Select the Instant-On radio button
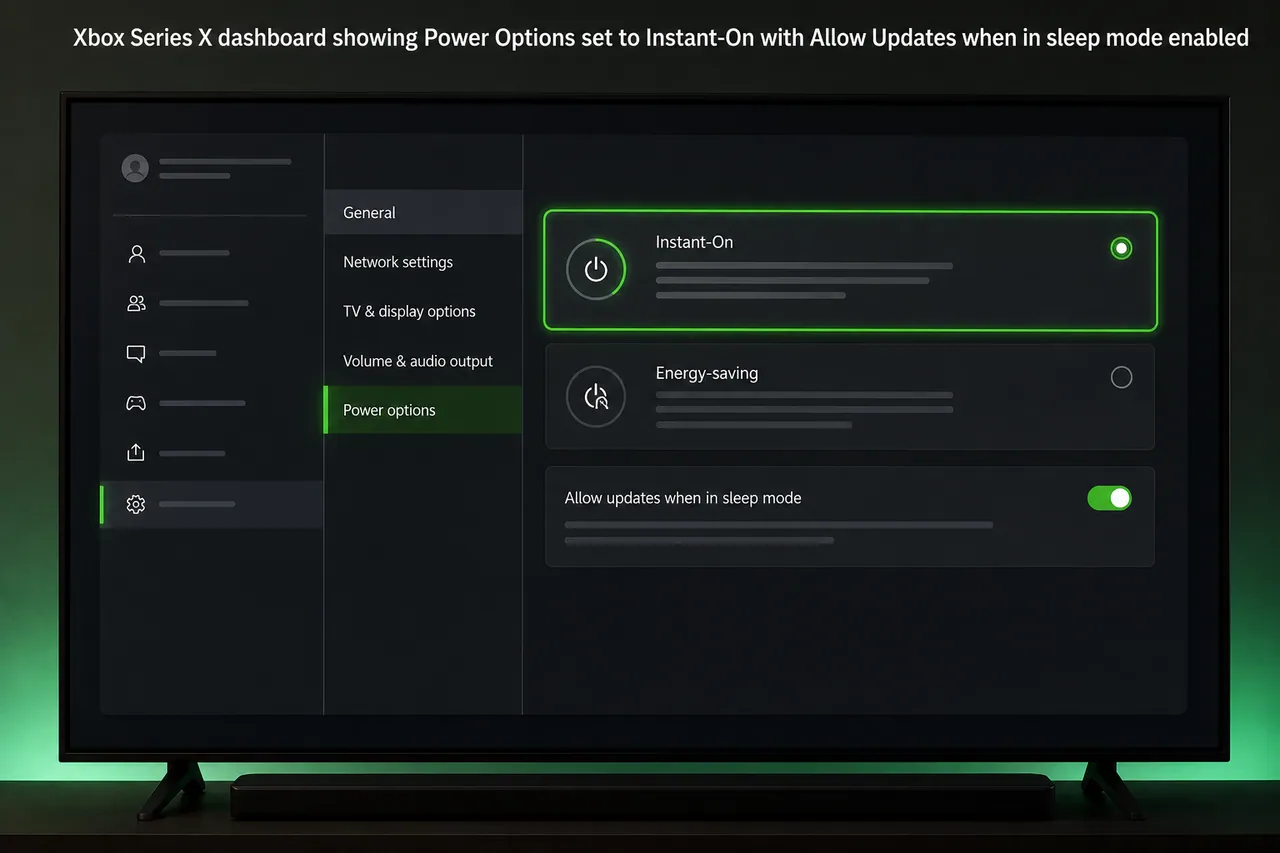 tap(1121, 248)
